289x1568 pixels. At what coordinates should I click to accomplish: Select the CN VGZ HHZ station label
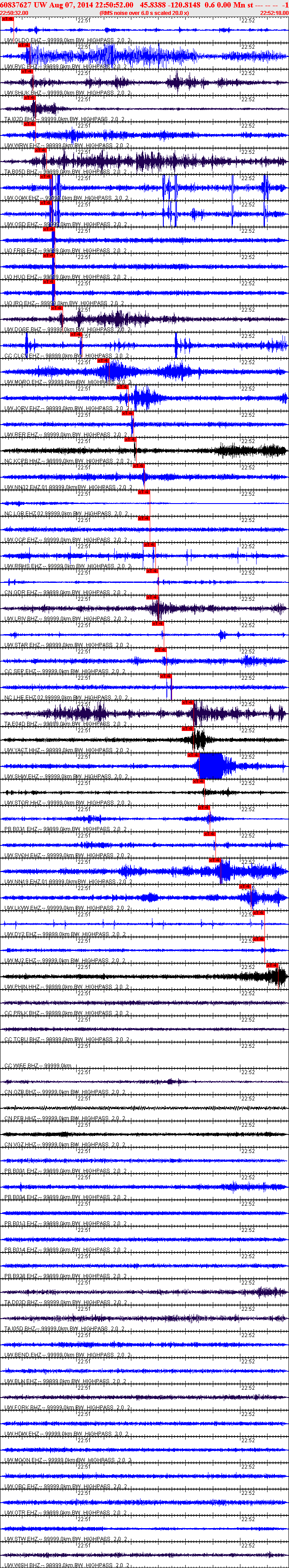(66, 1144)
